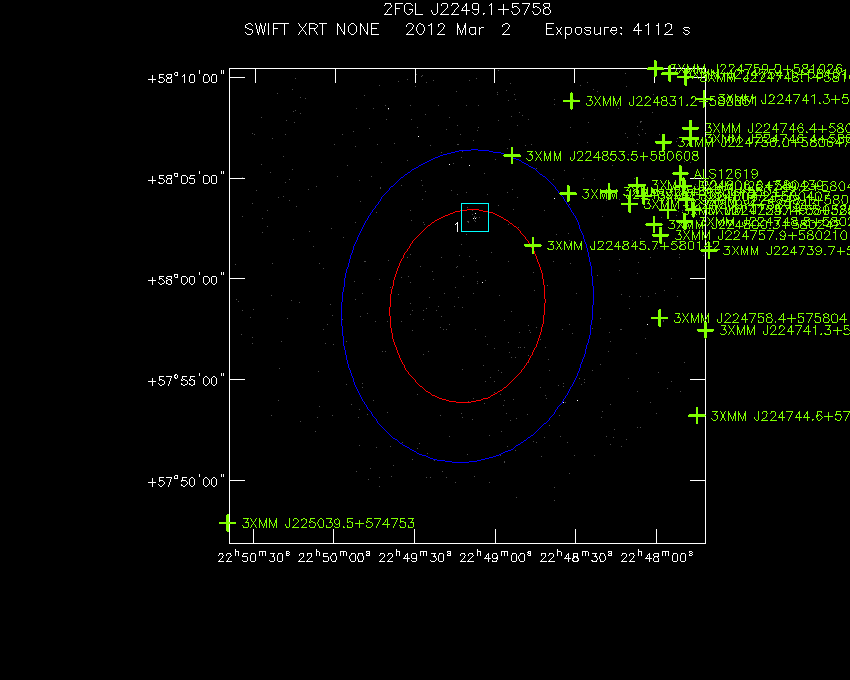
Task: Click the cross marker for 3XMM J224744.6
Action: pyautogui.click(x=697, y=416)
